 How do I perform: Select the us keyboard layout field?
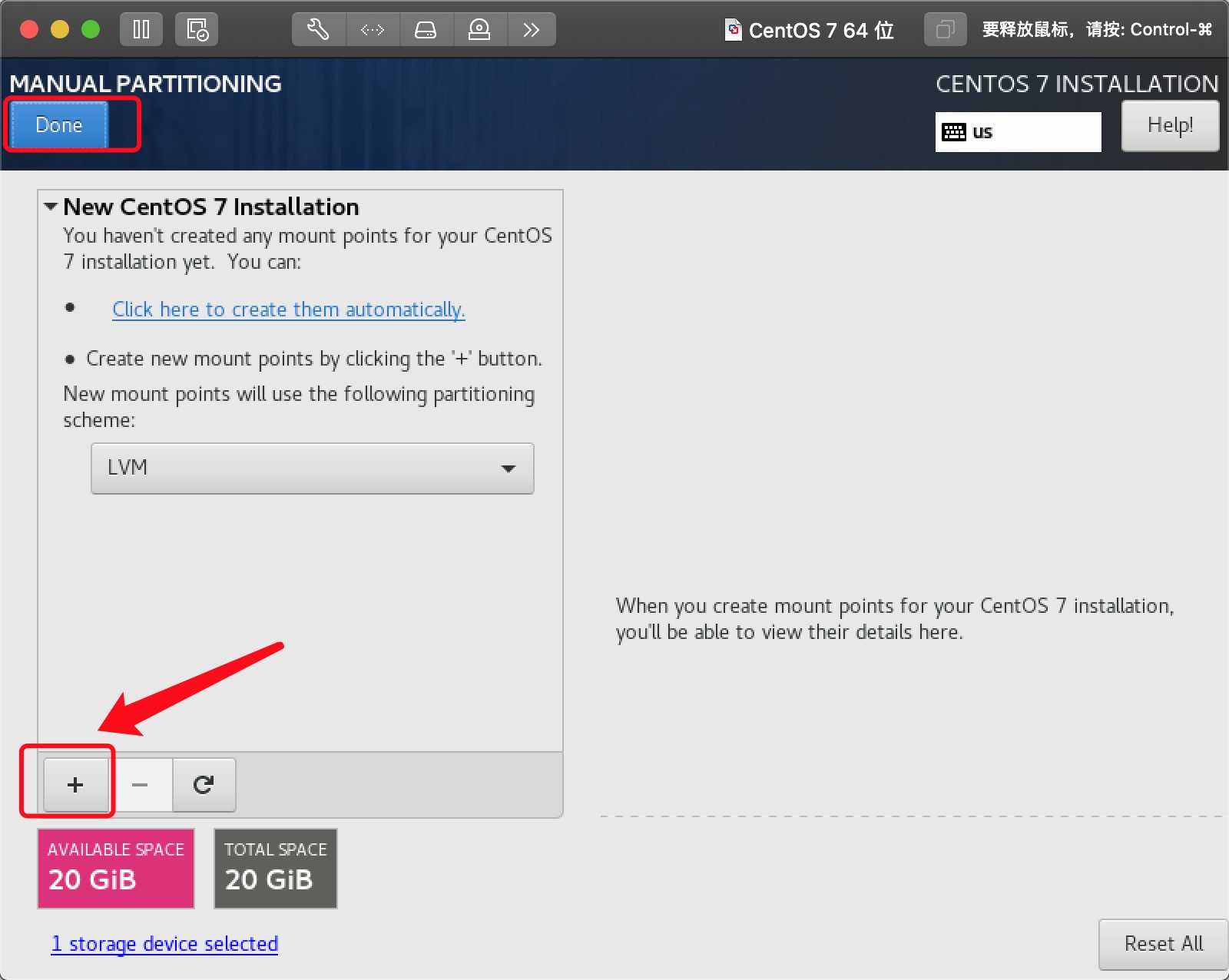click(x=1018, y=132)
